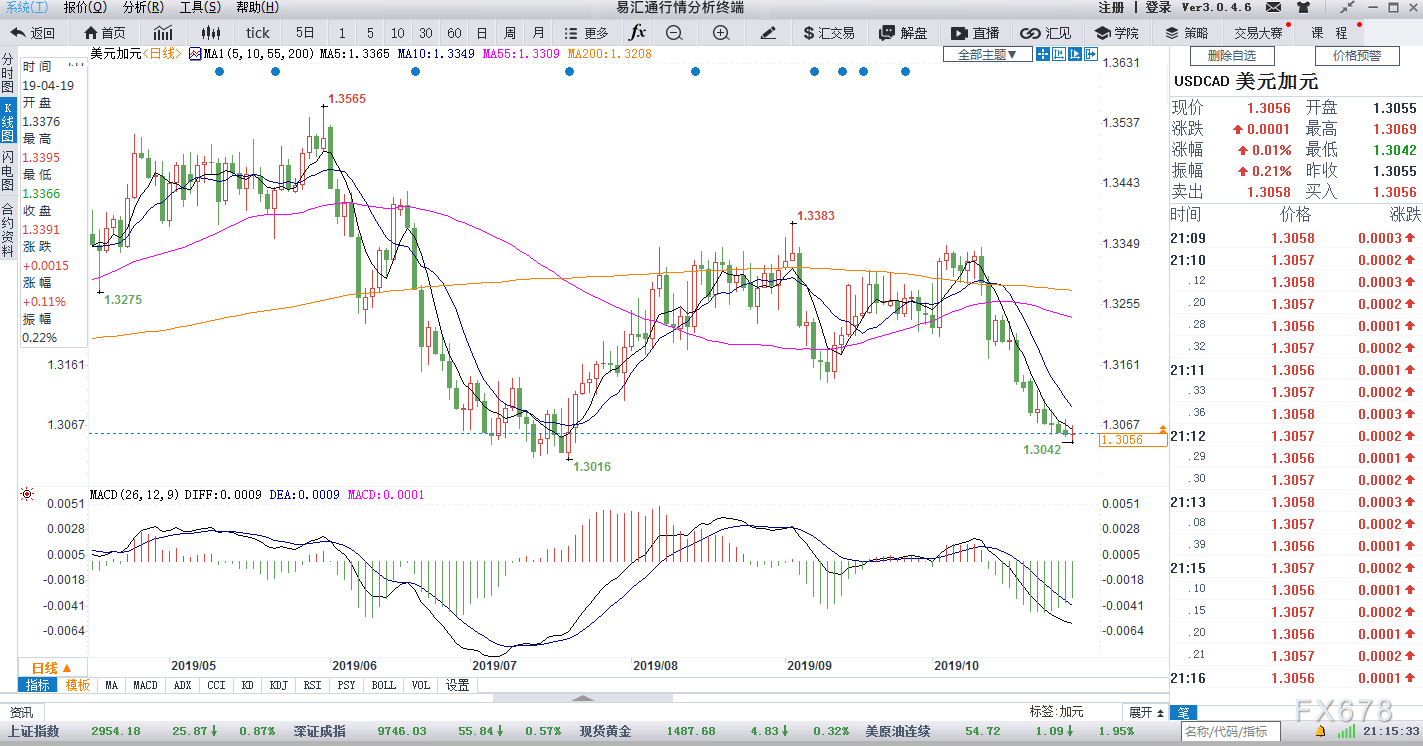Switch to 闪电图 side tab
The image size is (1423, 746).
point(8,172)
